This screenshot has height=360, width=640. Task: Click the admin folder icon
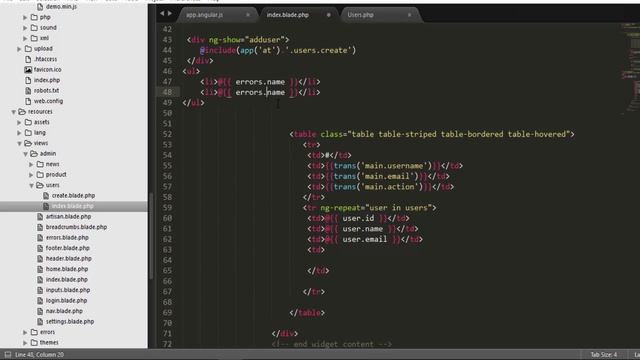tap(34, 154)
